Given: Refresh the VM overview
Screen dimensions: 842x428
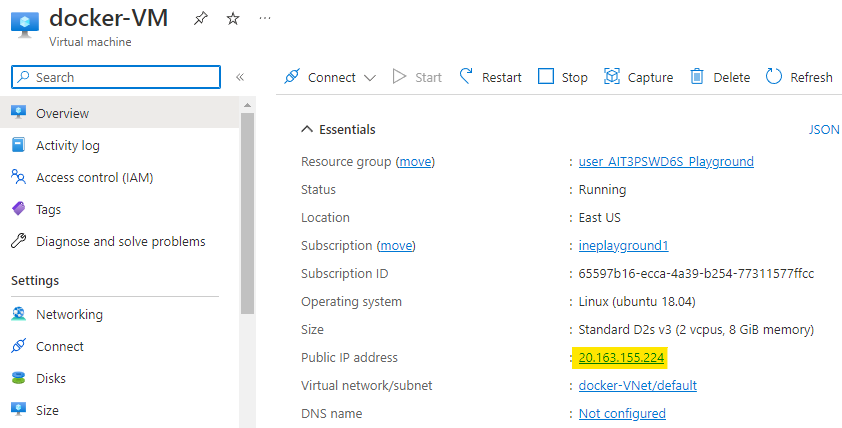Looking at the screenshot, I should (799, 77).
